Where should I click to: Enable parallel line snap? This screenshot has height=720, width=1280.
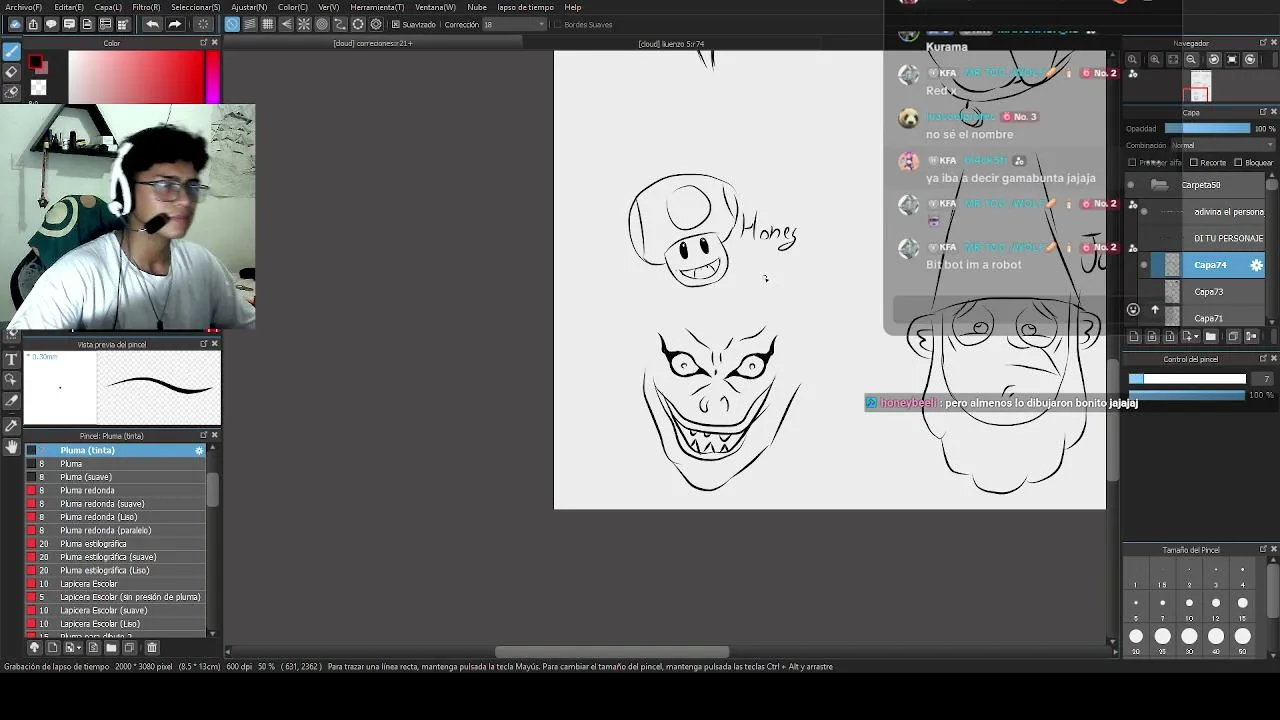click(x=250, y=24)
